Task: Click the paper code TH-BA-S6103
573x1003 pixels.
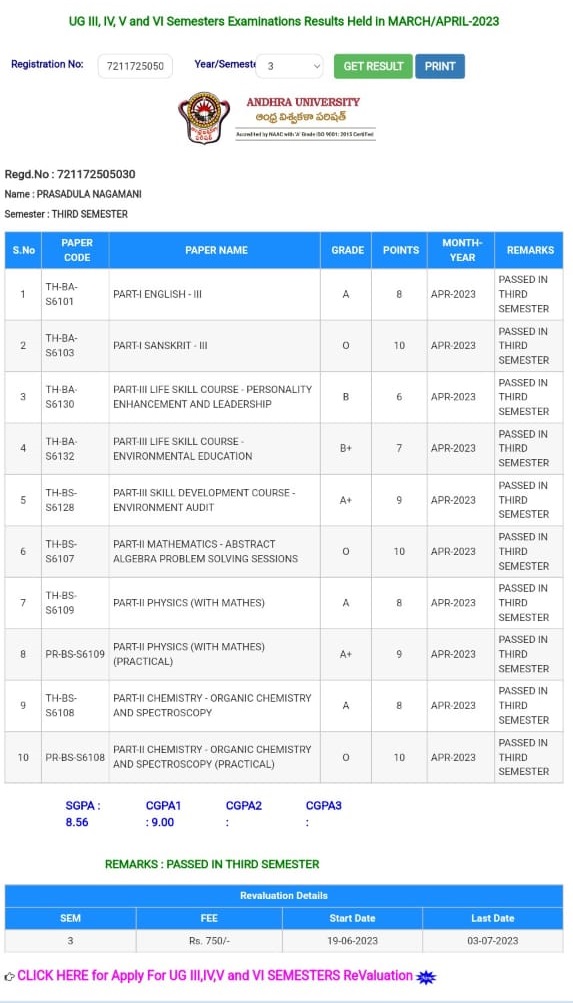Action: [x=61, y=345]
